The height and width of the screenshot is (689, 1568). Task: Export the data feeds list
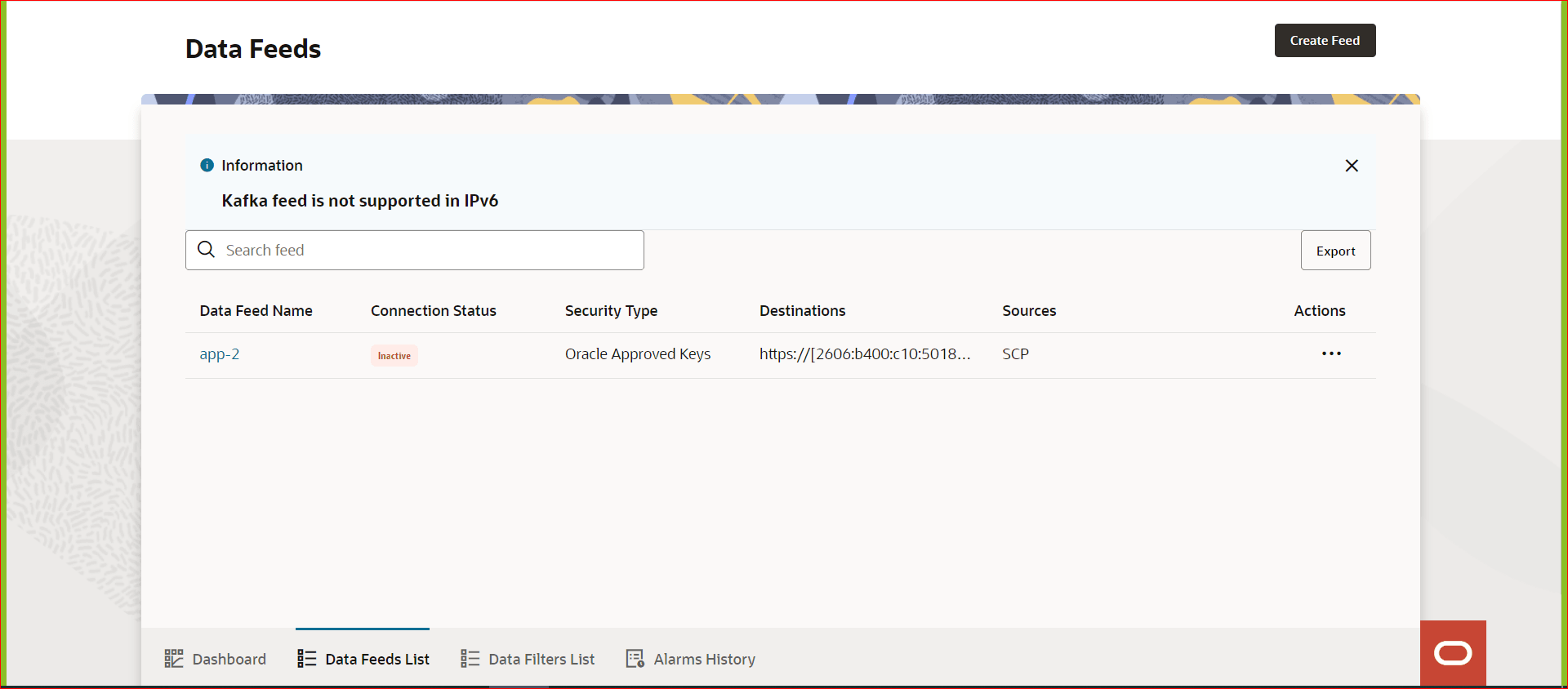pyautogui.click(x=1335, y=251)
